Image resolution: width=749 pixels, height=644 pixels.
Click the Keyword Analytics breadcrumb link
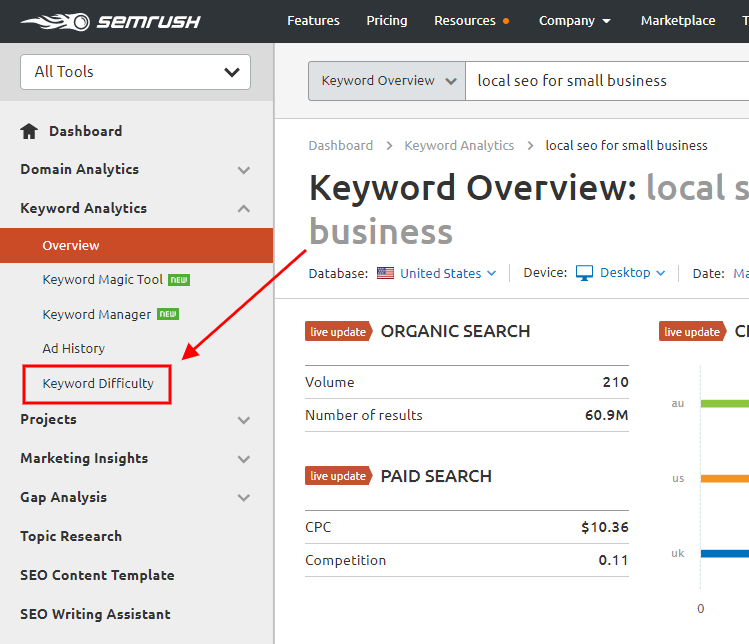(459, 146)
